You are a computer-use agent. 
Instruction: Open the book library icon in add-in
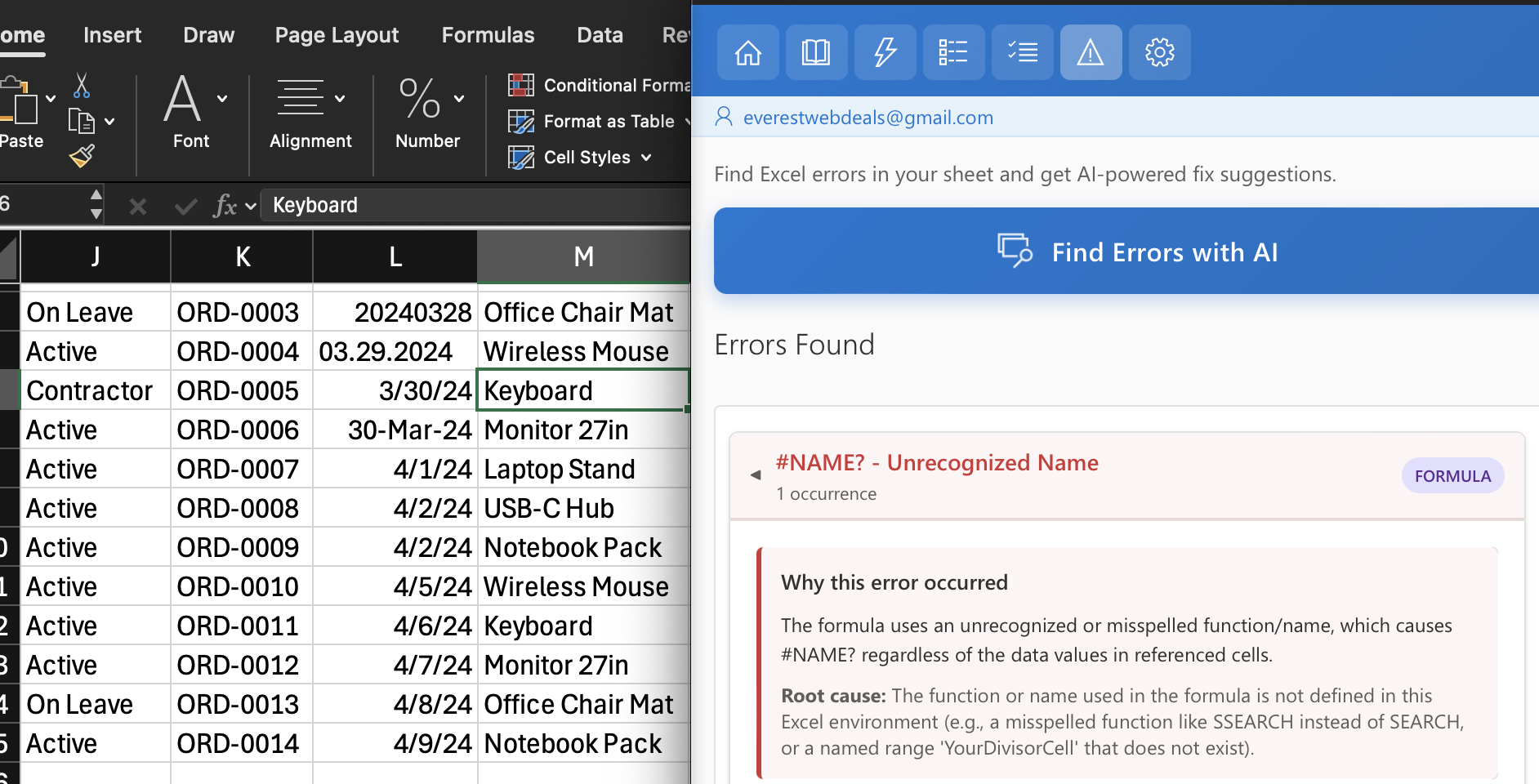(816, 53)
